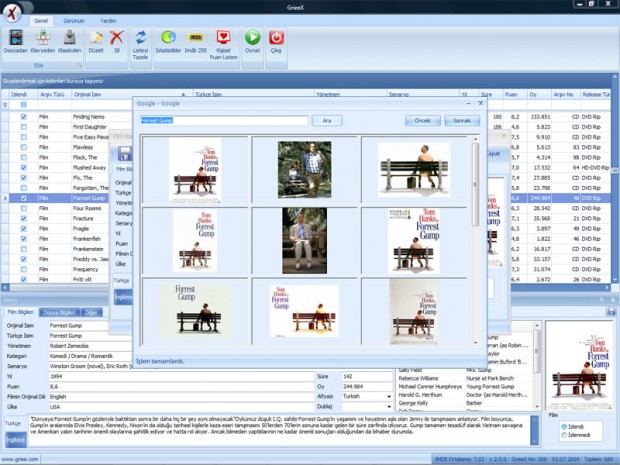Click the Arşiv Türü column header
Viewport: 620px width, 465px height.
[x=55, y=95]
